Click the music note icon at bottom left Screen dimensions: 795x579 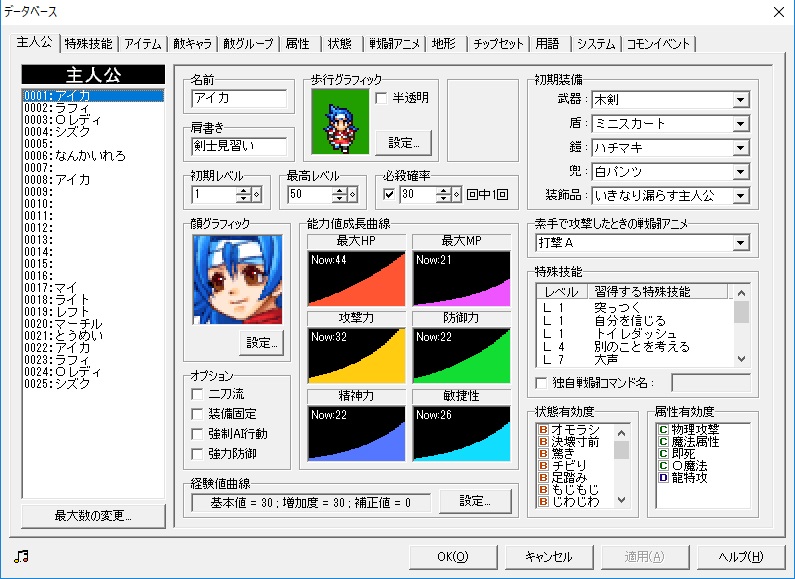[x=21, y=557]
